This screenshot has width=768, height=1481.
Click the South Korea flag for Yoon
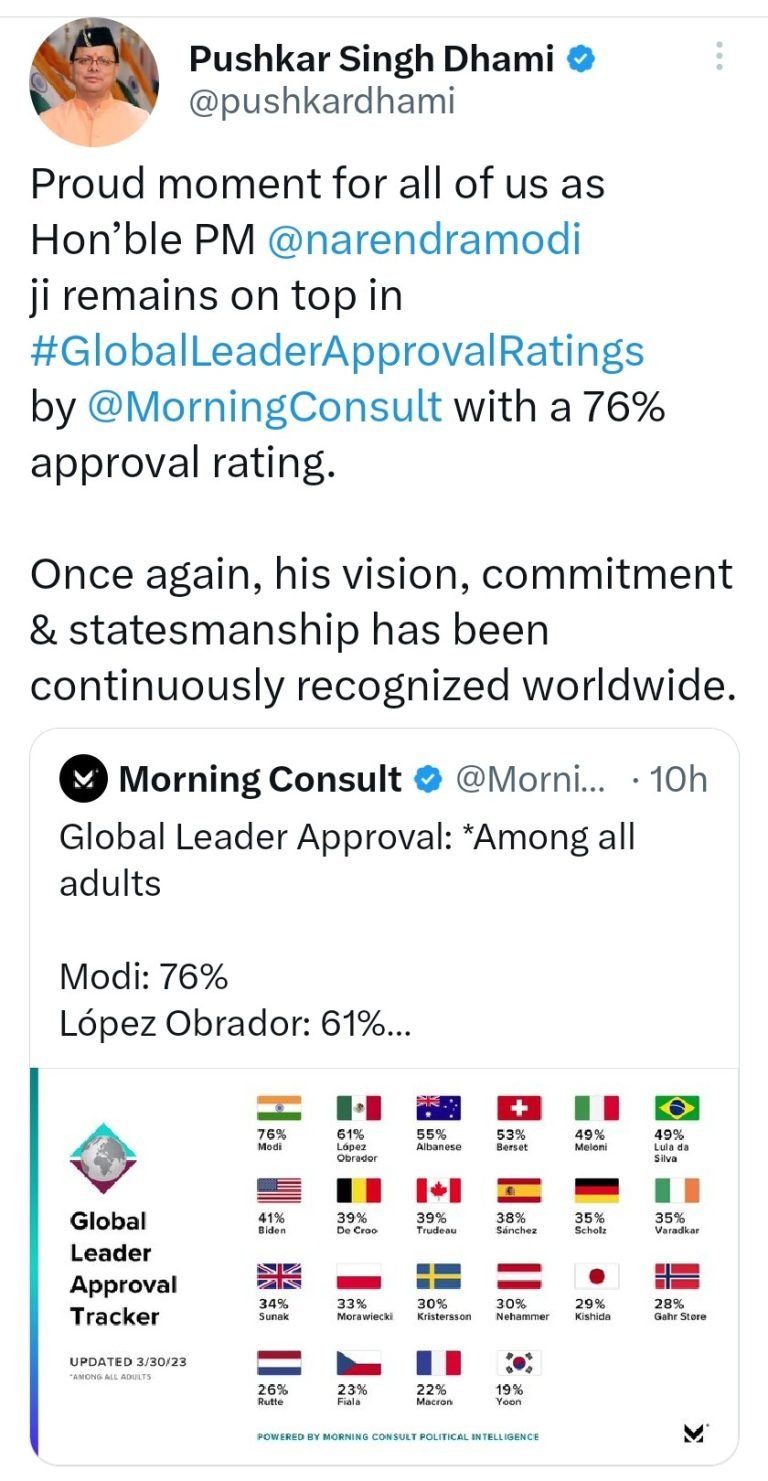pos(518,1362)
